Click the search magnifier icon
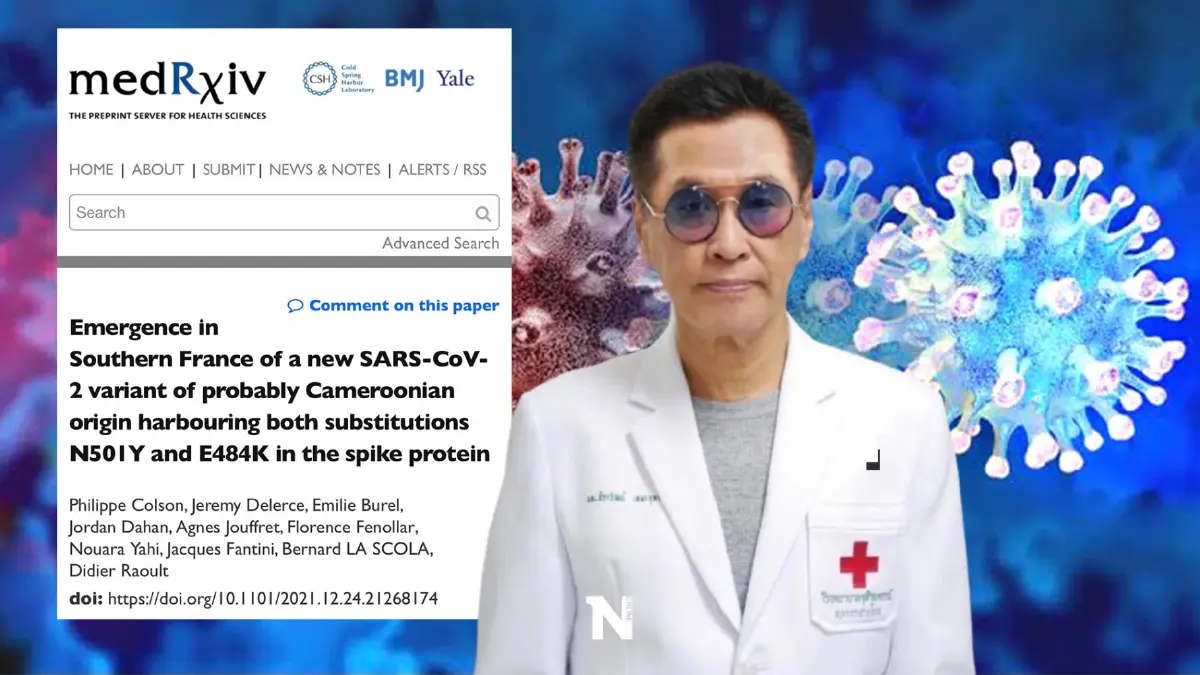This screenshot has height=675, width=1200. [x=483, y=213]
